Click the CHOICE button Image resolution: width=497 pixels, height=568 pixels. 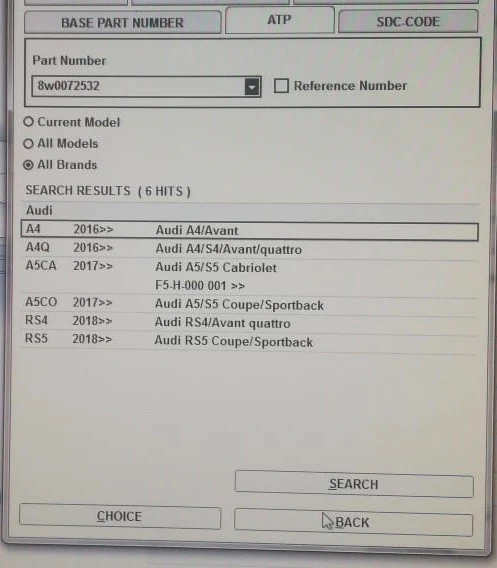tap(120, 516)
